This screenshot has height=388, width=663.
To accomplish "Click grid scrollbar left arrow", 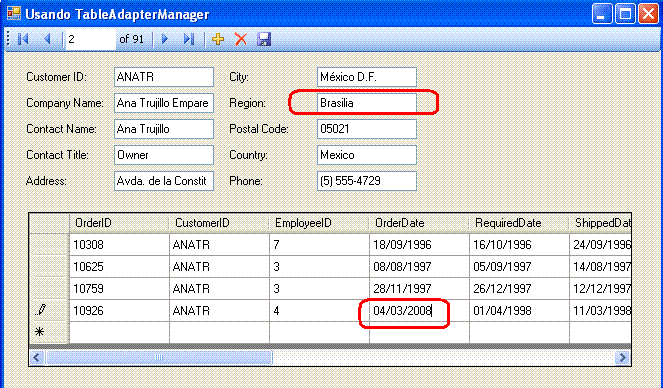I will [37, 358].
